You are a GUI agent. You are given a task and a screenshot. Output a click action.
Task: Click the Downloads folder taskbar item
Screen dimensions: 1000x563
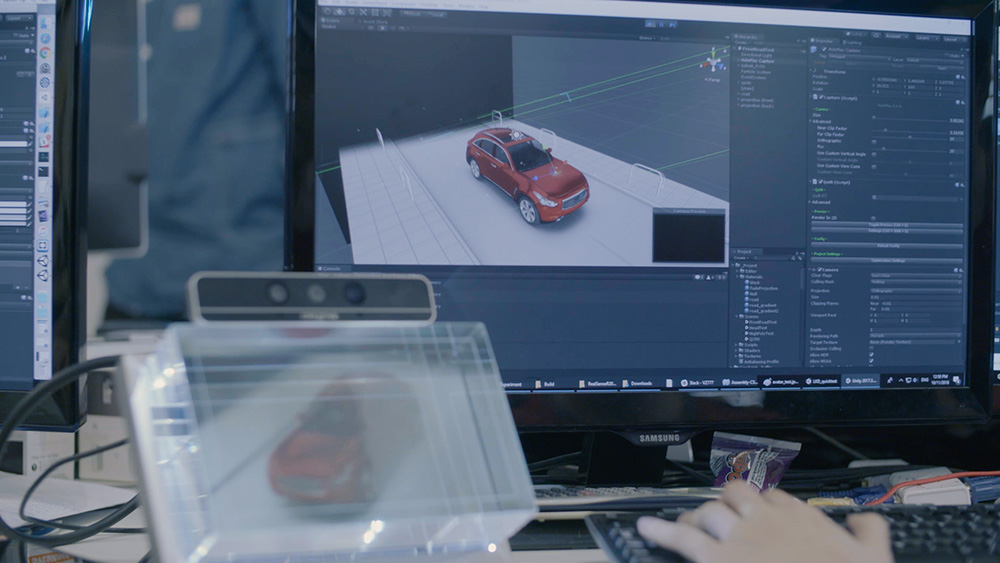tap(636, 383)
